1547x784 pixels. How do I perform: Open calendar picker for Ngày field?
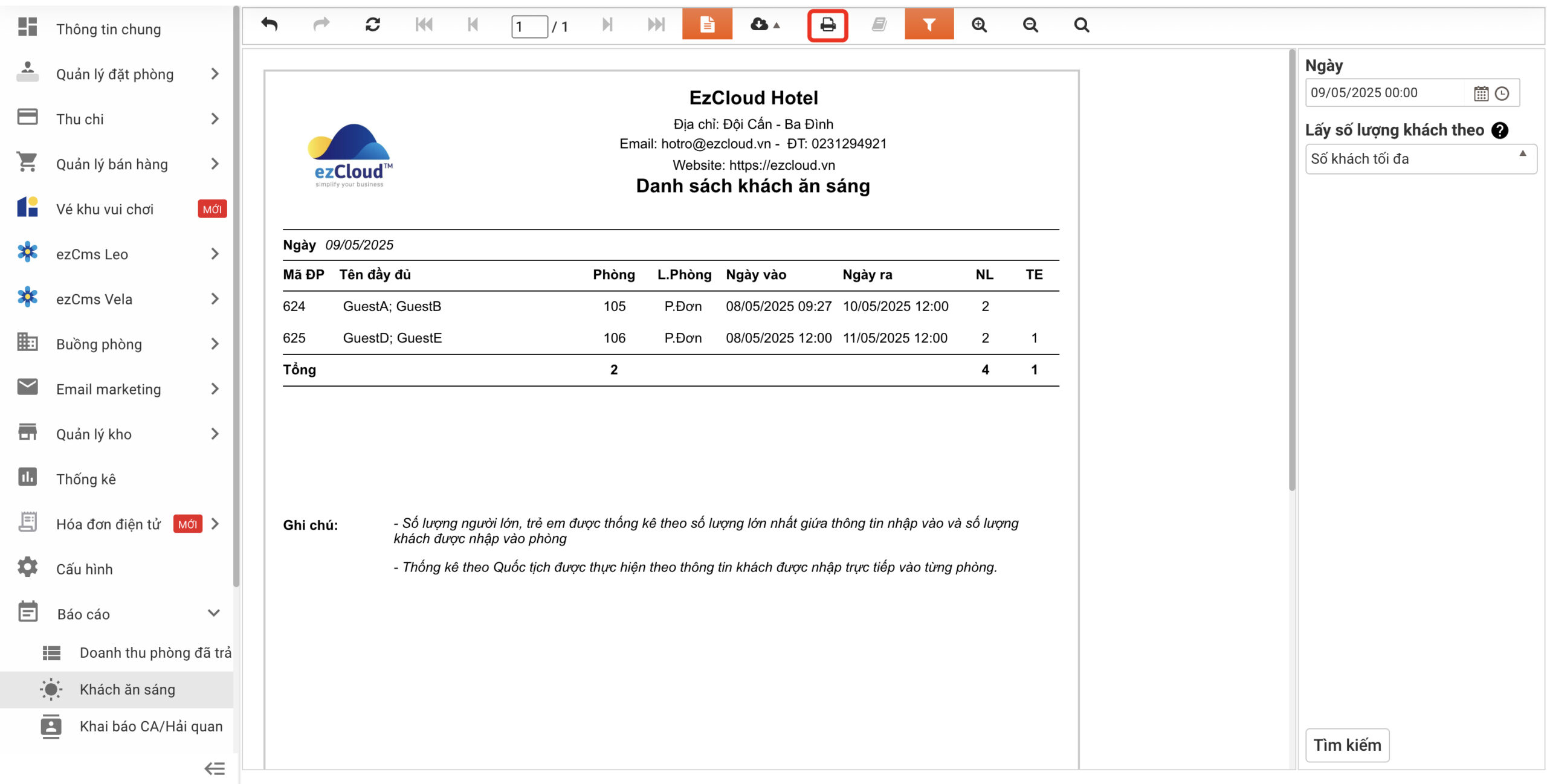point(1481,94)
